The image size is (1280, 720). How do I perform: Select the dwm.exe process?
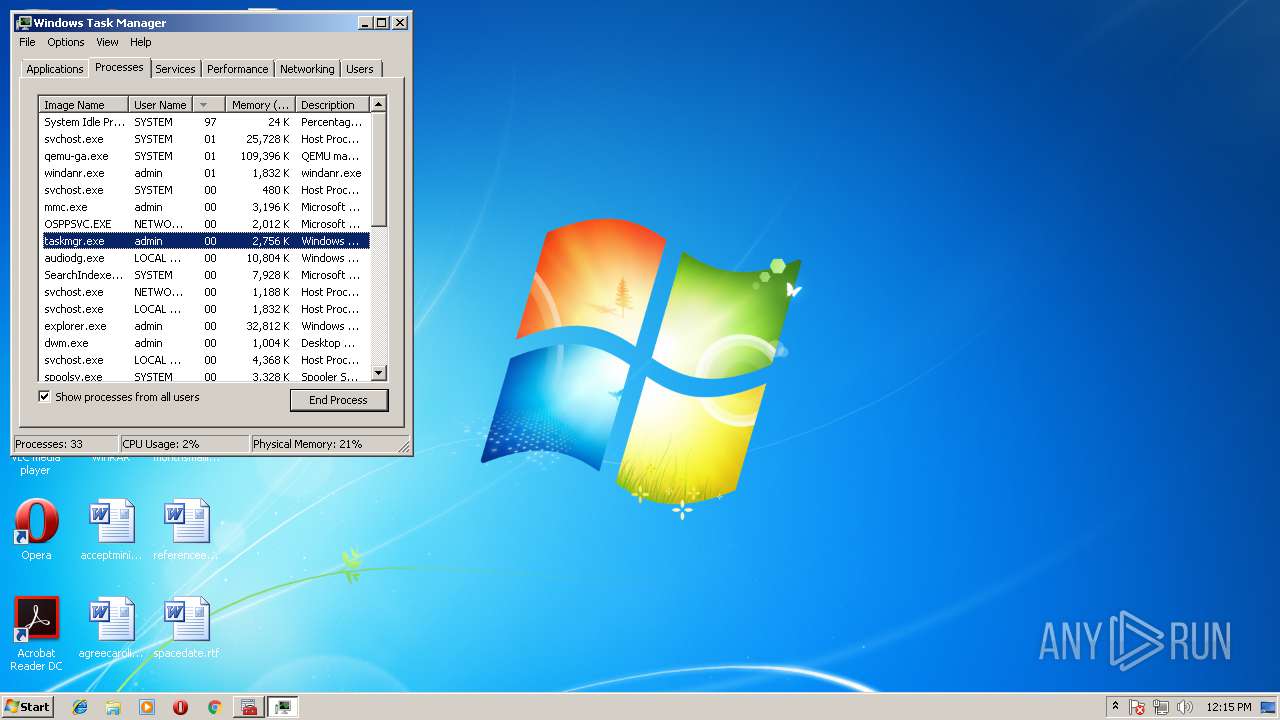click(204, 343)
